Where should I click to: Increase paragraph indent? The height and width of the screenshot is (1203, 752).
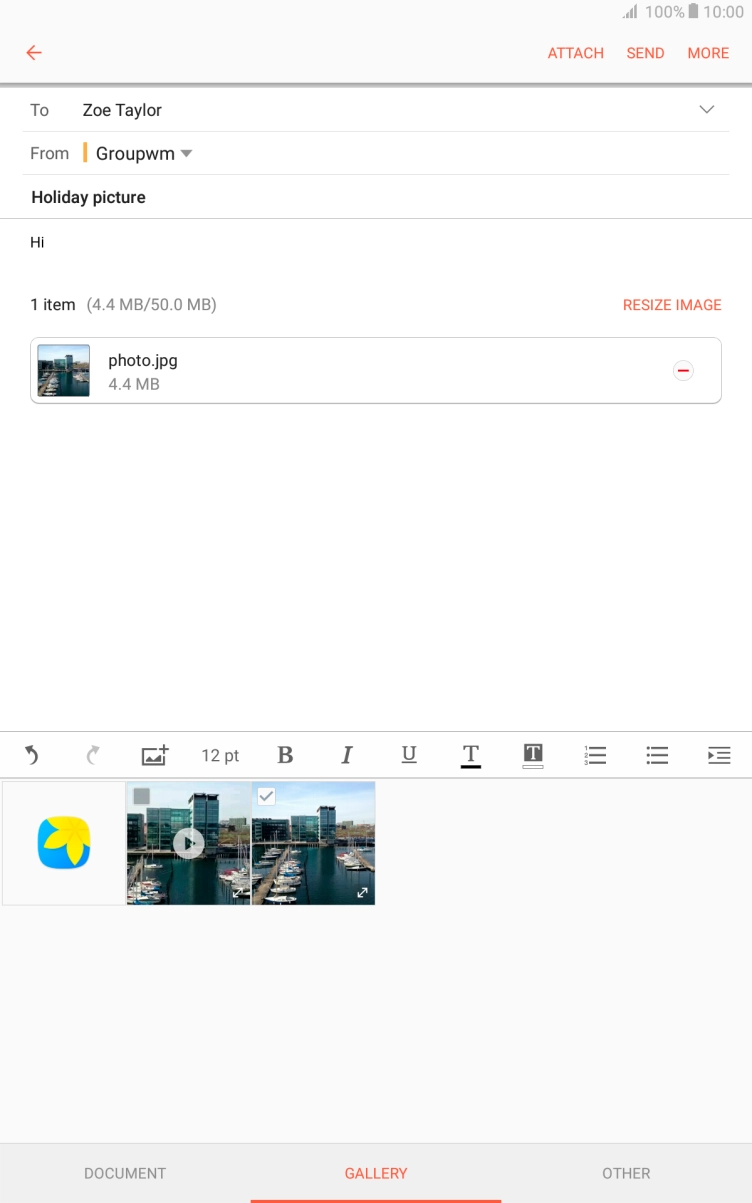[x=719, y=755]
